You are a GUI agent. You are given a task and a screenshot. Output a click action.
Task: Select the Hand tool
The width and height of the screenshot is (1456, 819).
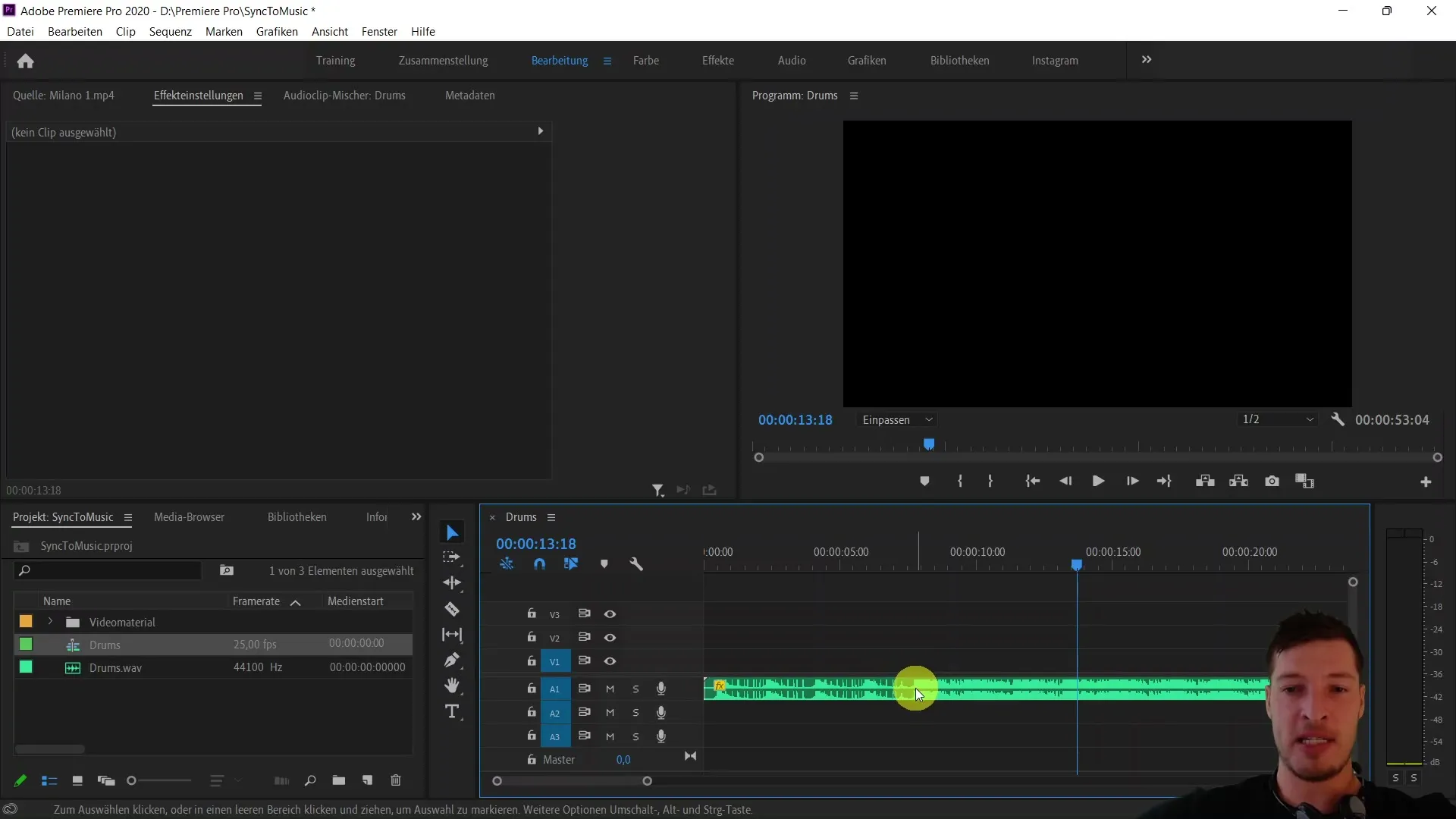(x=452, y=686)
